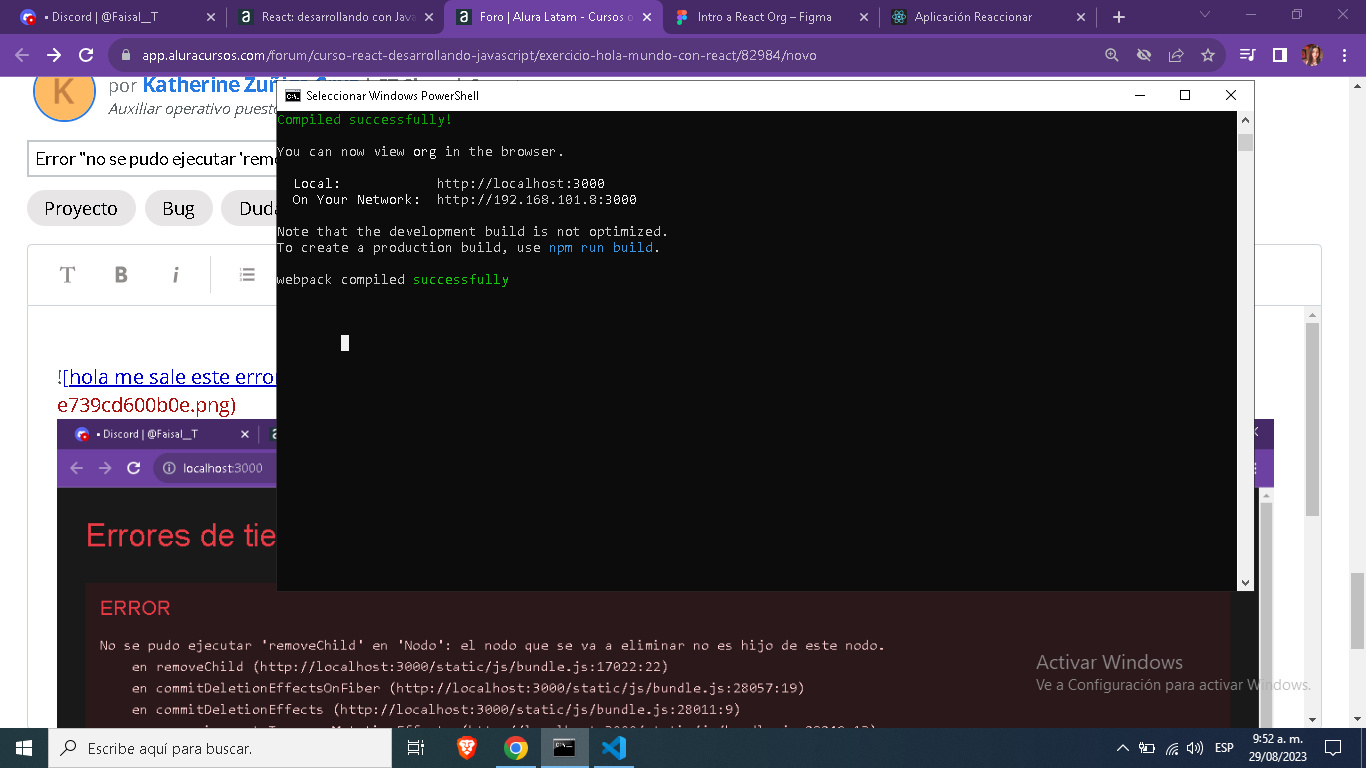Close the Figma Intro a React tab
The image size is (1366, 768).
coord(863,17)
